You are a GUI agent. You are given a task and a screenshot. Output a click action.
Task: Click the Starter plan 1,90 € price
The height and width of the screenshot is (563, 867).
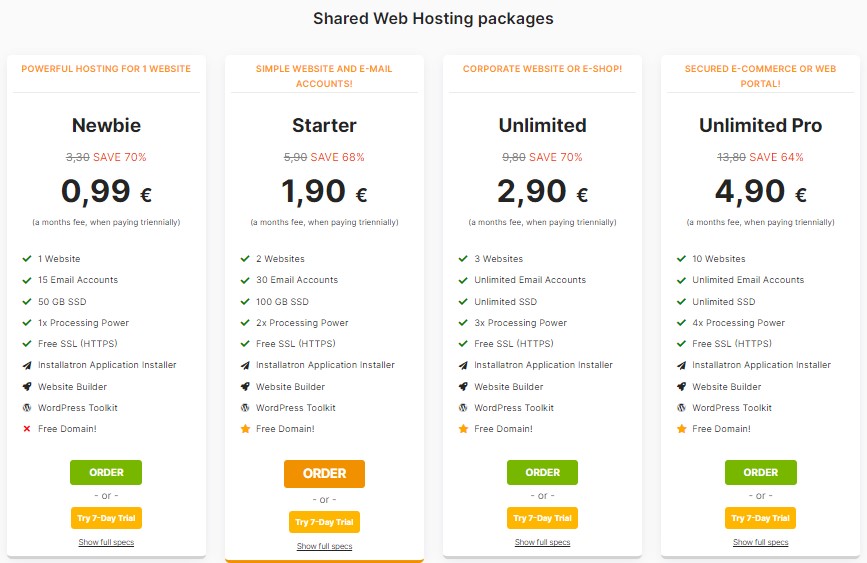325,191
